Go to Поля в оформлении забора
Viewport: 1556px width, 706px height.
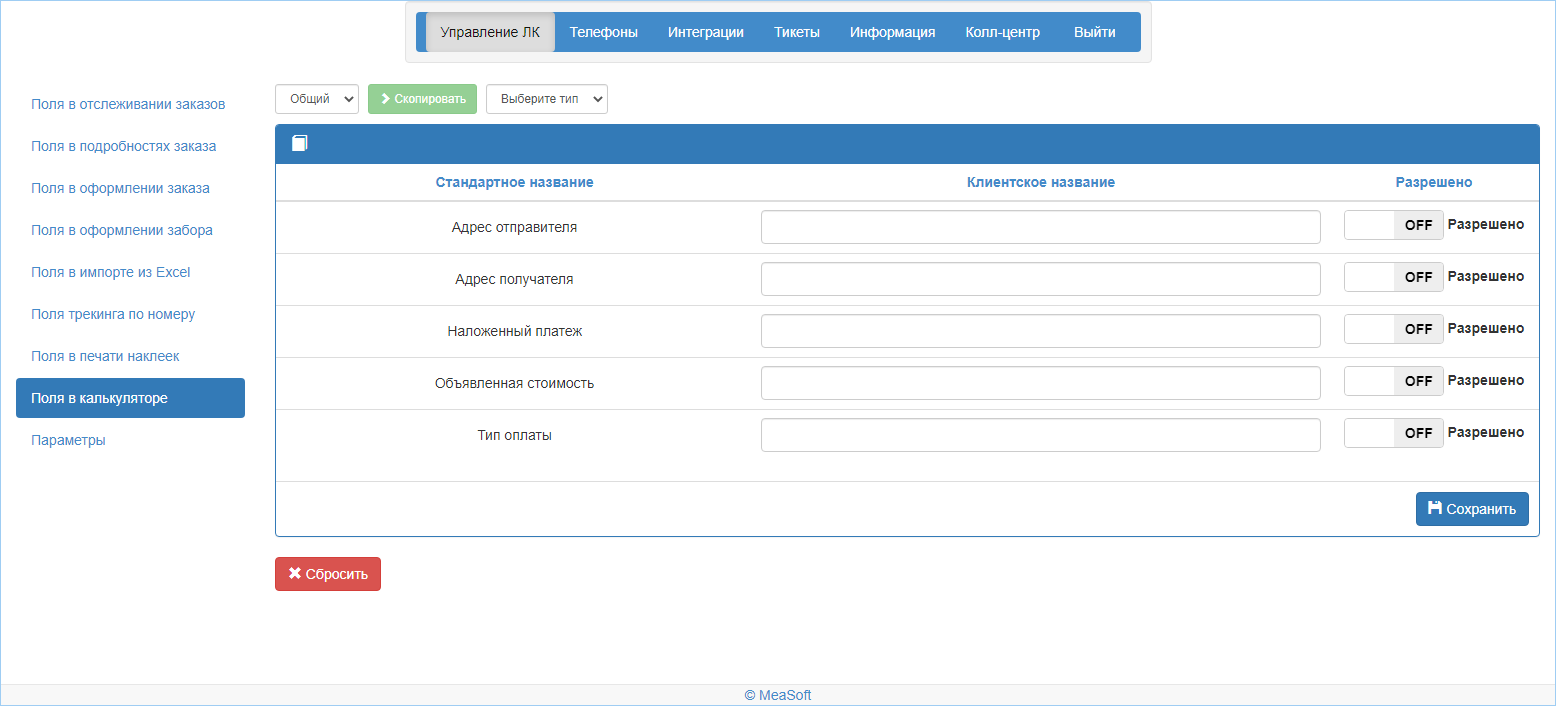pyautogui.click(x=130, y=230)
